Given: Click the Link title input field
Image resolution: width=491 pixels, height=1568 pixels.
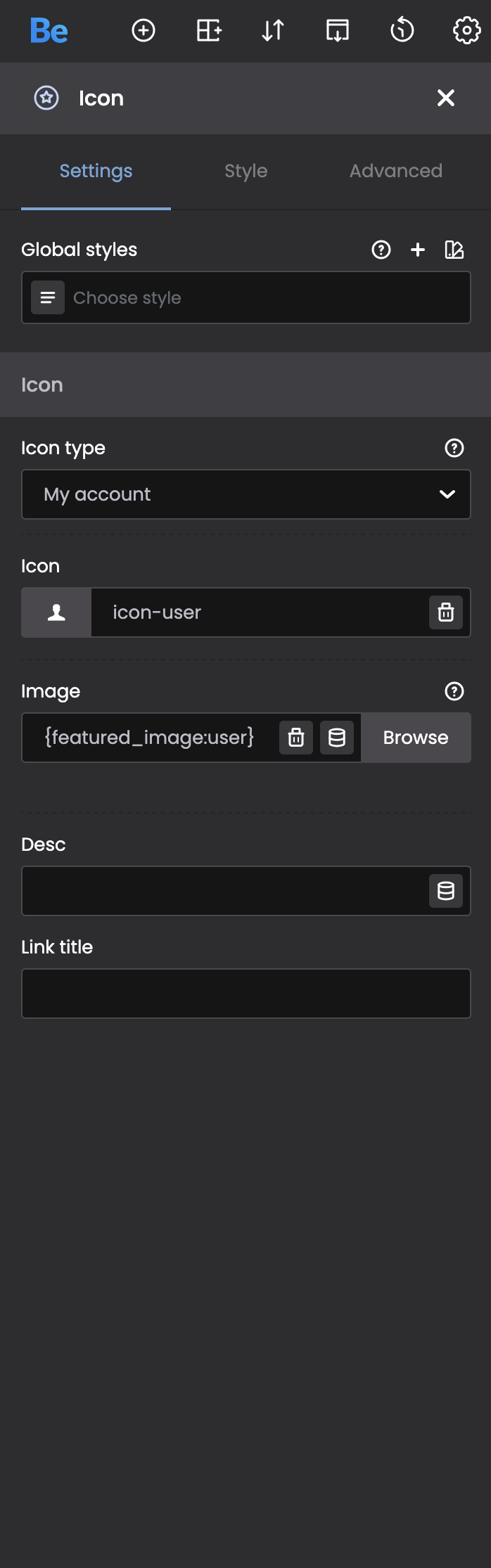Looking at the screenshot, I should coord(246,994).
